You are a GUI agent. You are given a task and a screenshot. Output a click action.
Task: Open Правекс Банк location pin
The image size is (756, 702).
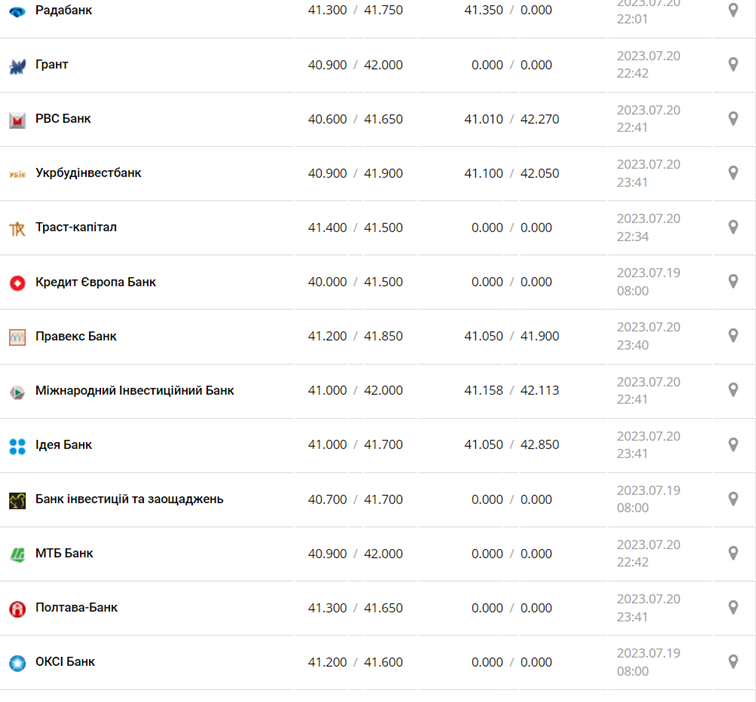coord(733,336)
